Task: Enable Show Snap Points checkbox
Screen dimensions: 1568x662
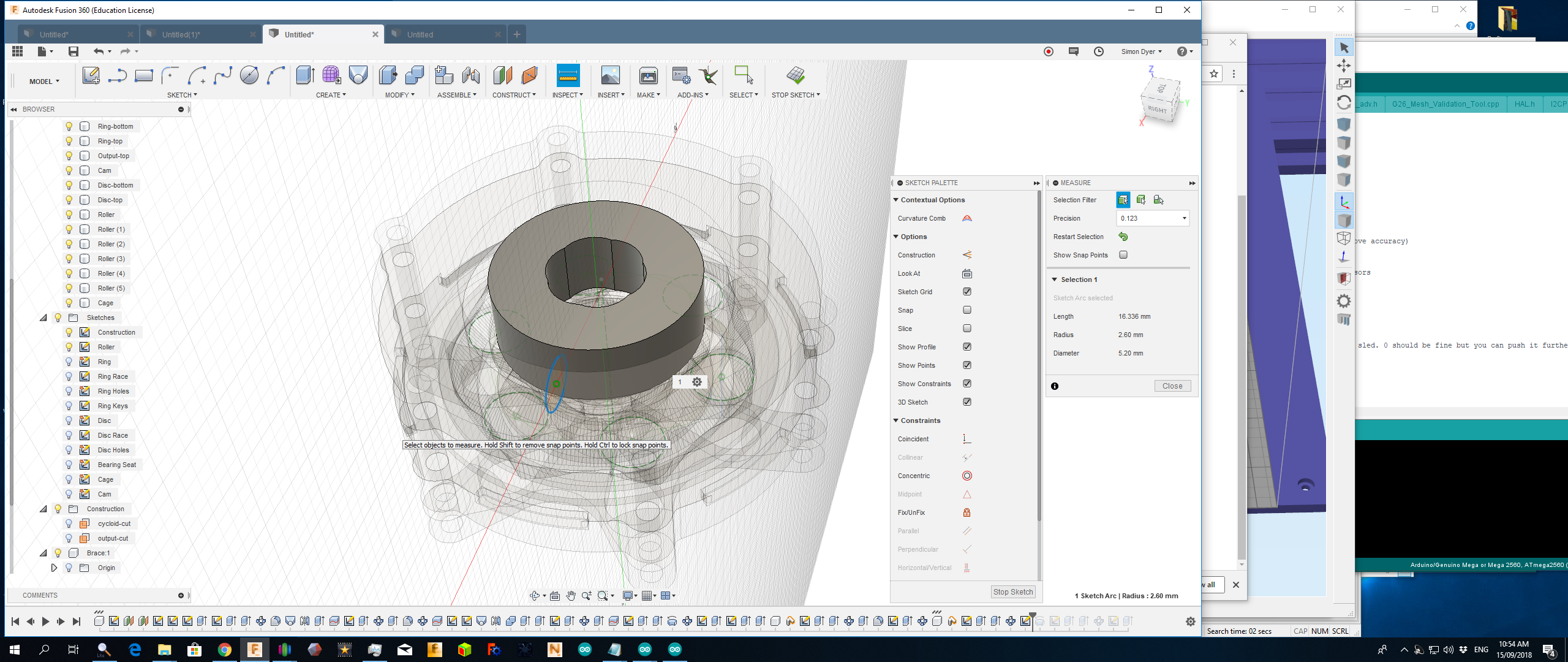Action: pyautogui.click(x=1123, y=255)
